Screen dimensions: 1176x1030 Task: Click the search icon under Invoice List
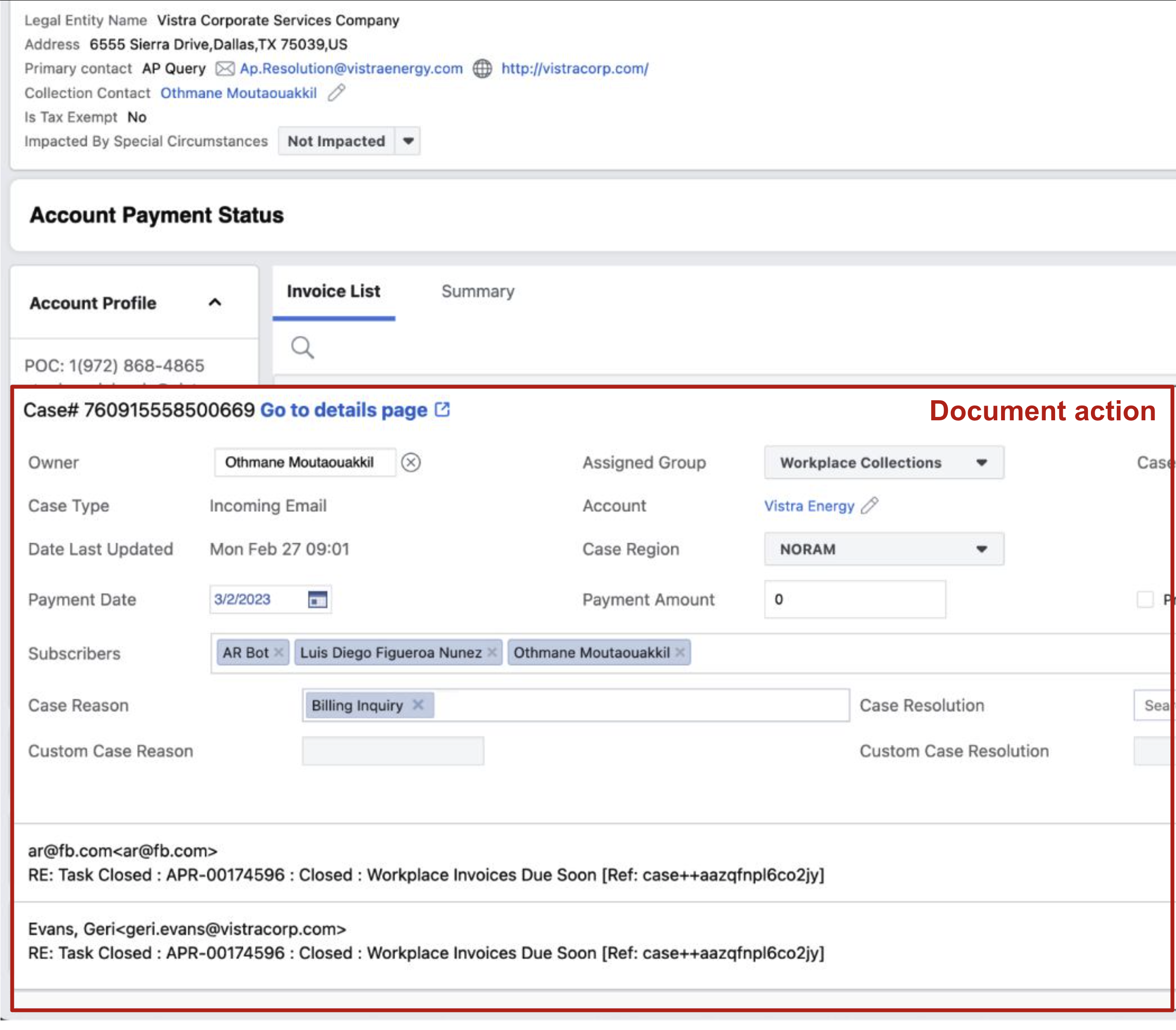click(x=303, y=347)
